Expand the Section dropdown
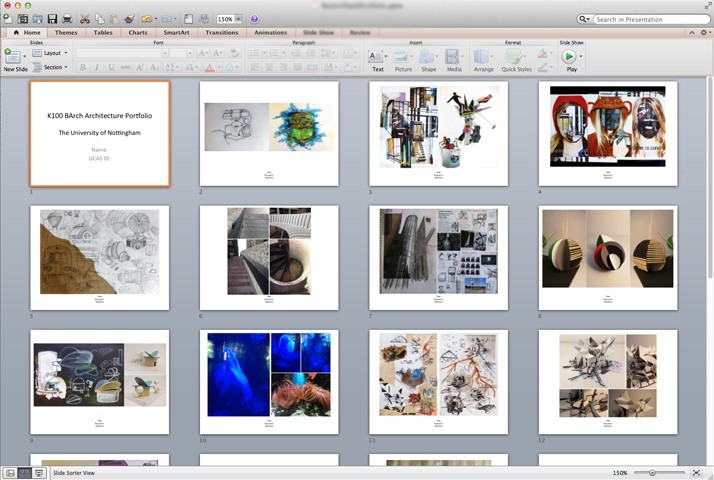Viewport: 714px width, 480px height. tap(66, 67)
